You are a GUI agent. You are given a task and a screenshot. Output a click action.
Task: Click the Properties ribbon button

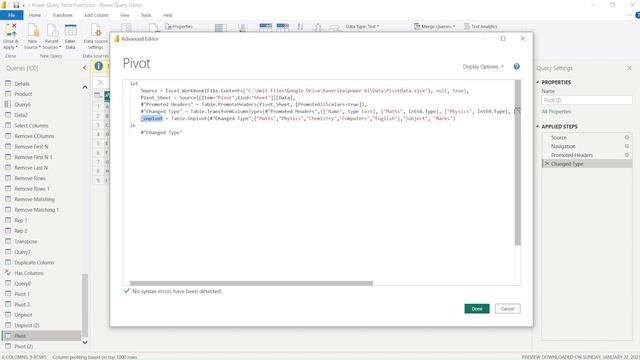pos(179,26)
